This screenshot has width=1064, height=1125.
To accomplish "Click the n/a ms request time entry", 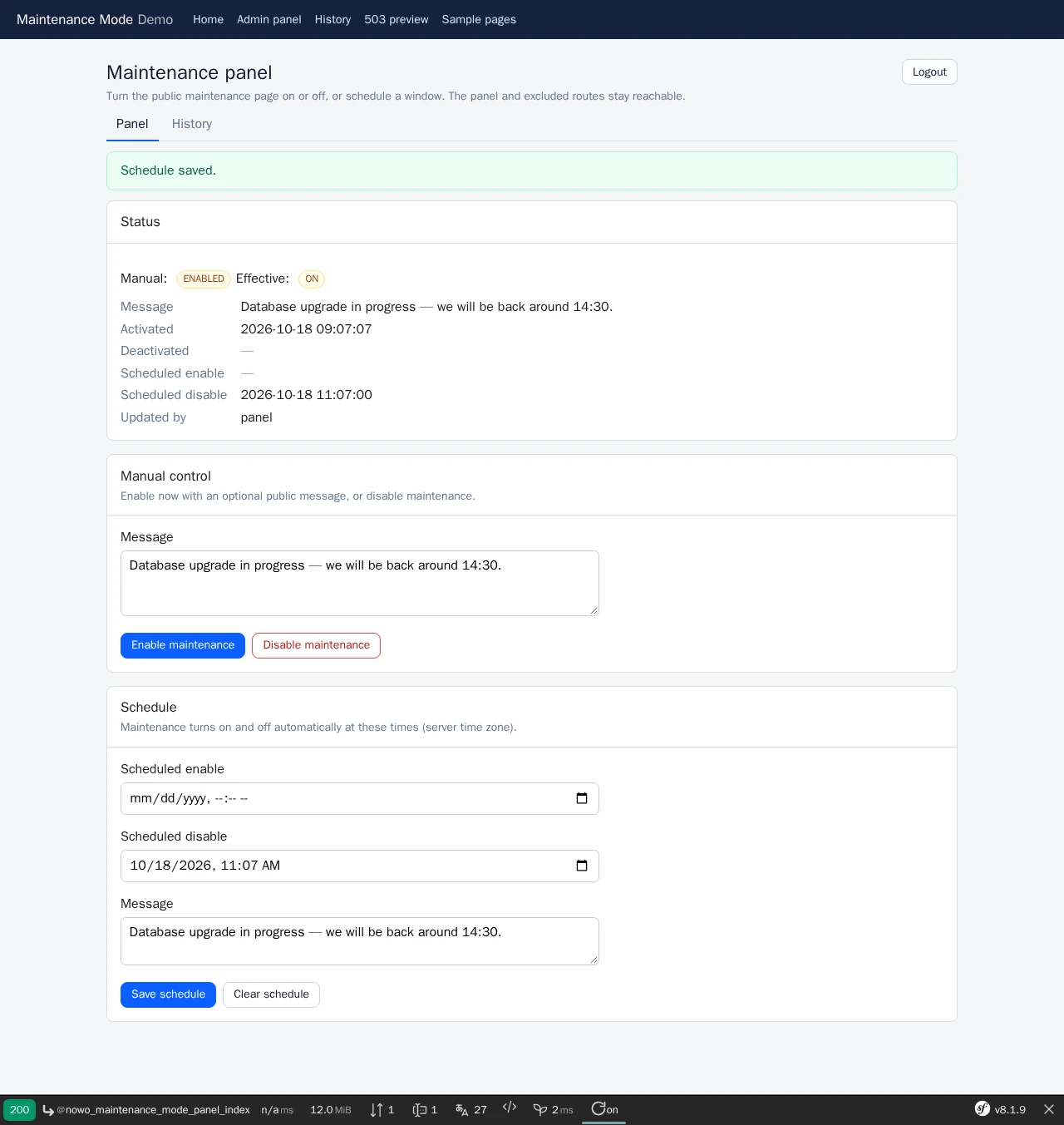I will [x=278, y=1110].
